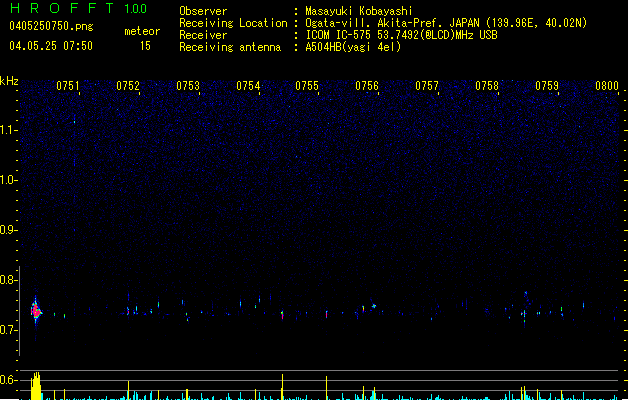Click the HROFFT 1.0.0 title text
Viewport: 629px width, 400px height.
tap(78, 8)
